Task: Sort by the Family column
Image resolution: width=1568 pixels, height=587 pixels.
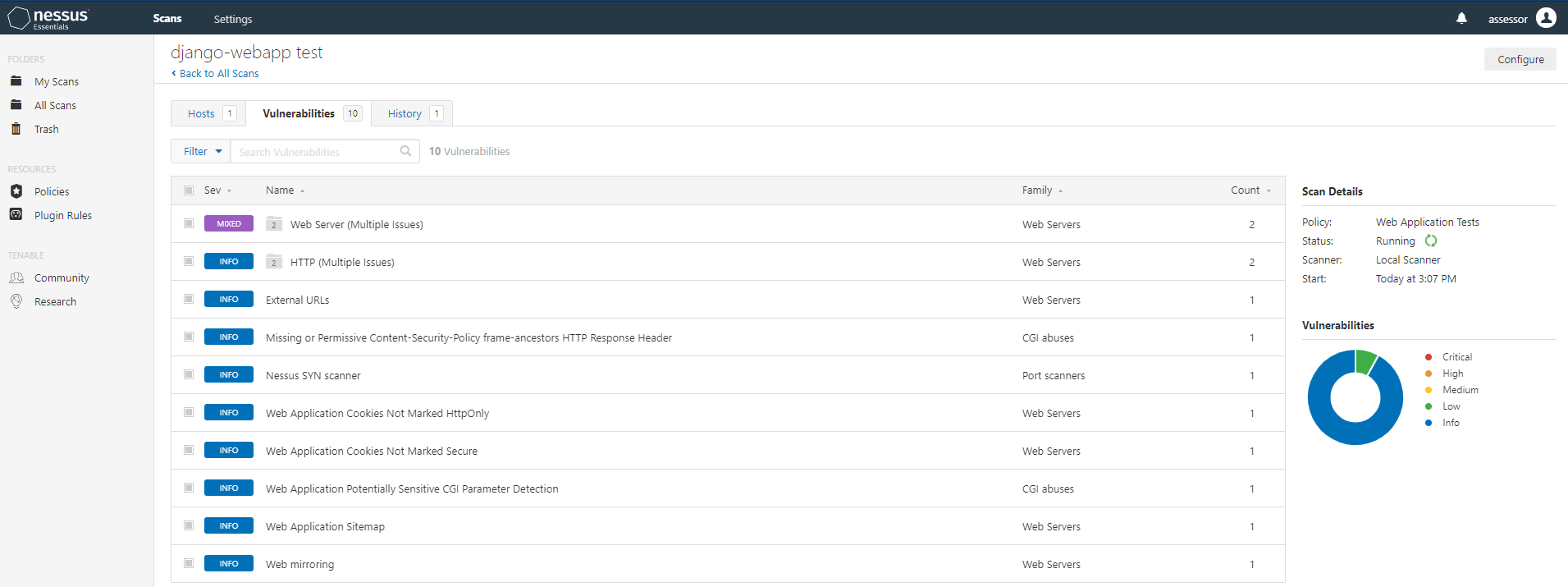Action: coord(1042,190)
